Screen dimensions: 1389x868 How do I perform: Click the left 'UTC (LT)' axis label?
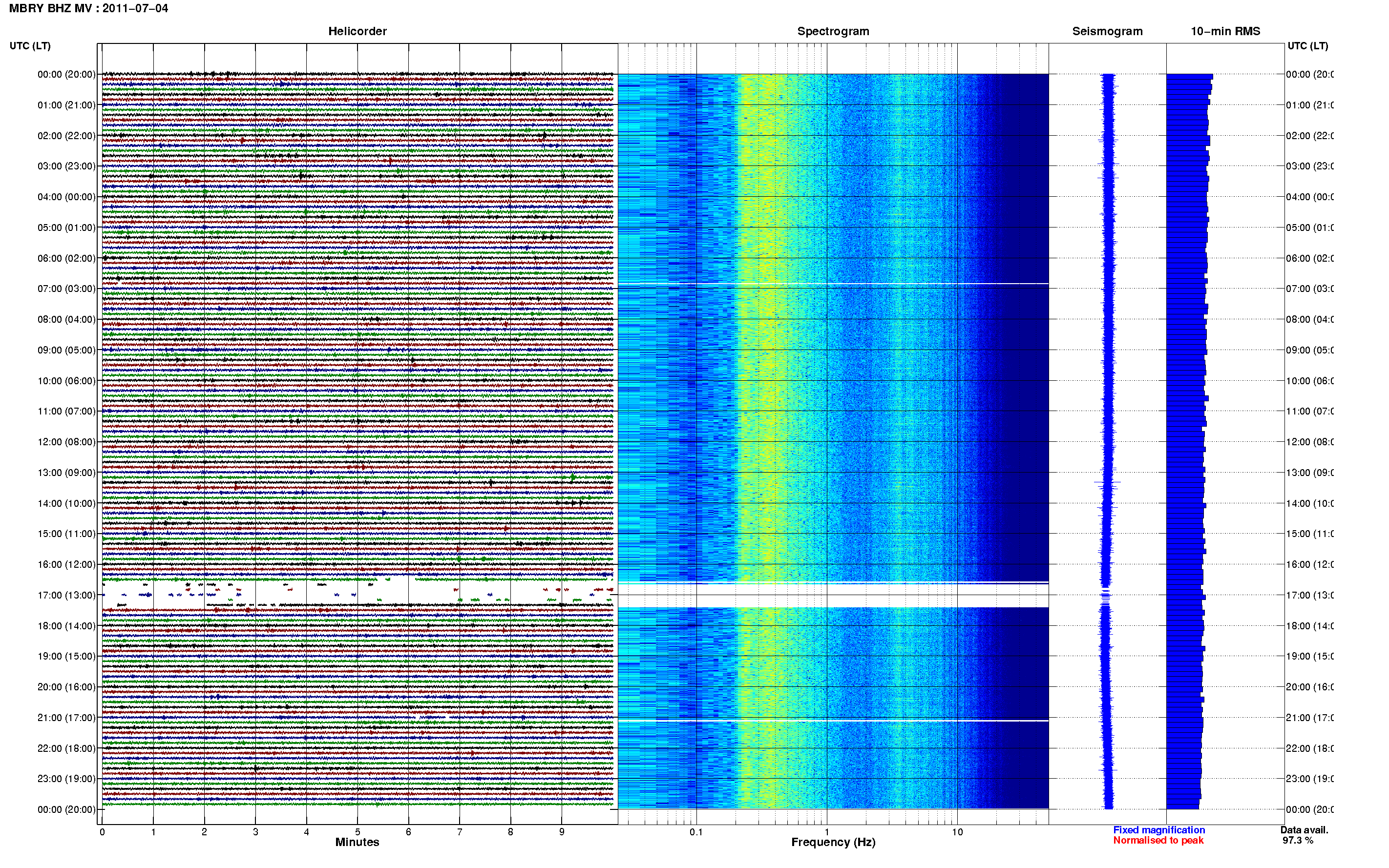30,46
